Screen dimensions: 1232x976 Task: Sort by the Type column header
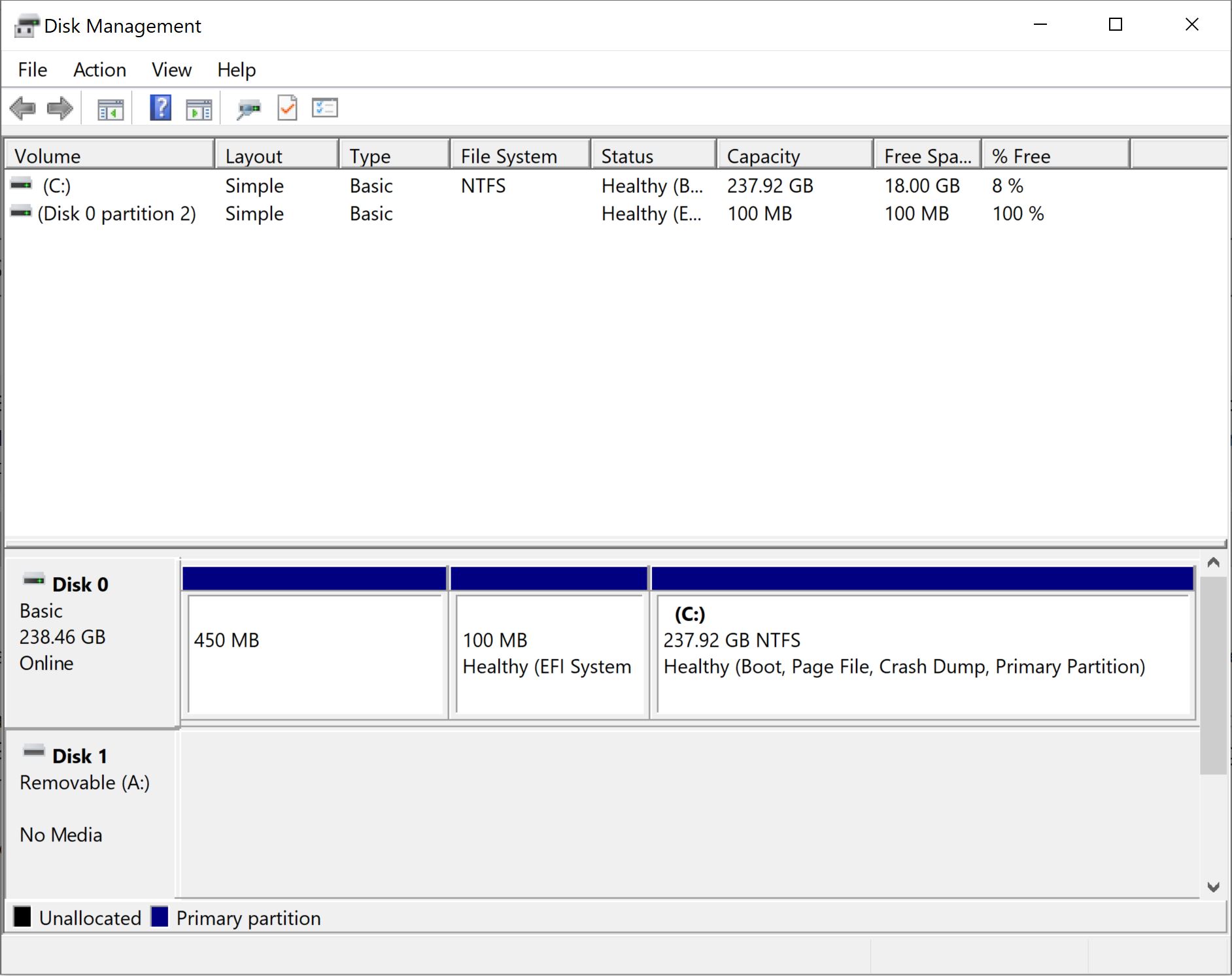[x=394, y=156]
